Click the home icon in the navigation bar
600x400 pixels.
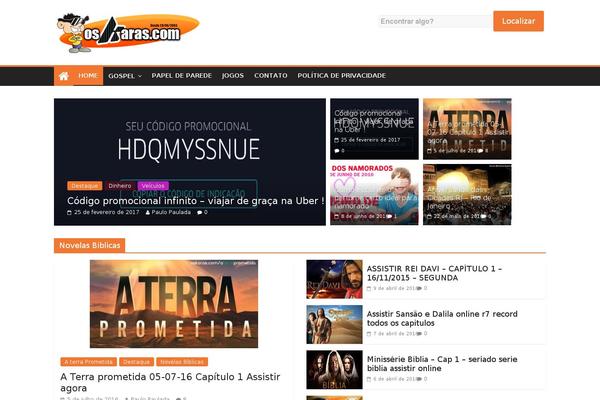pos(64,76)
